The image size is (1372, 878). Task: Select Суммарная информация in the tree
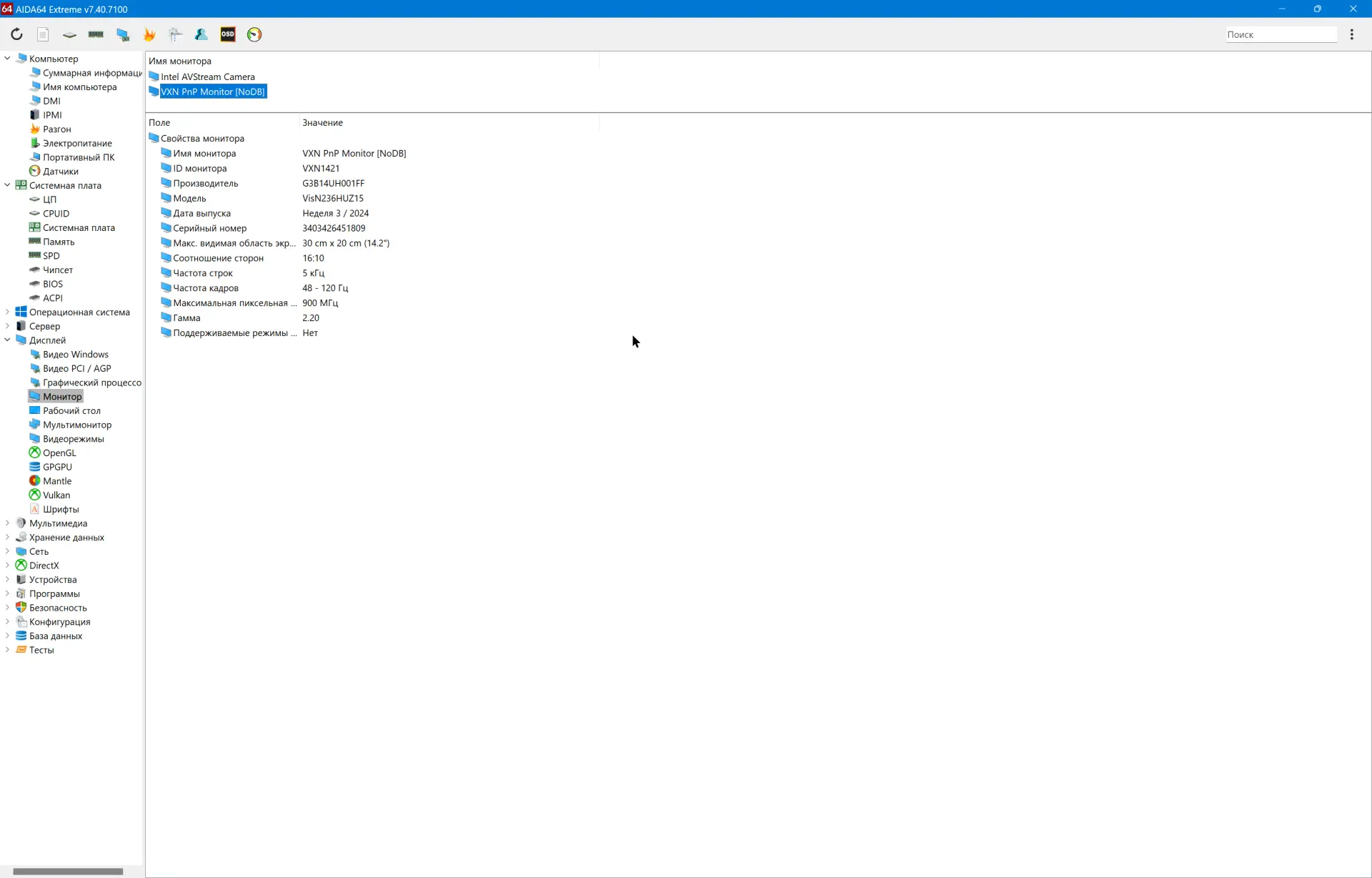pos(92,73)
